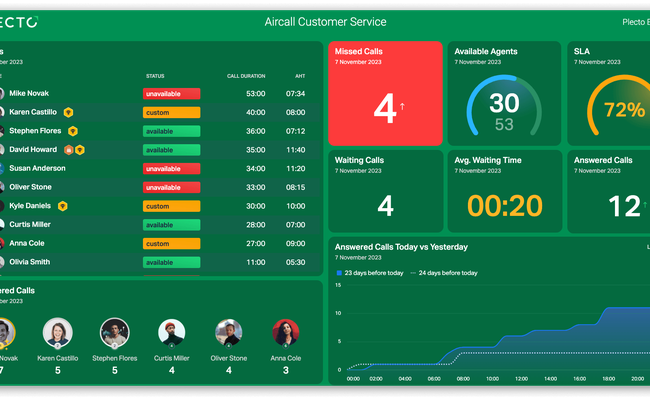Open Curtis Miller's avatar in leaderboard
The width and height of the screenshot is (650, 400).
(172, 332)
